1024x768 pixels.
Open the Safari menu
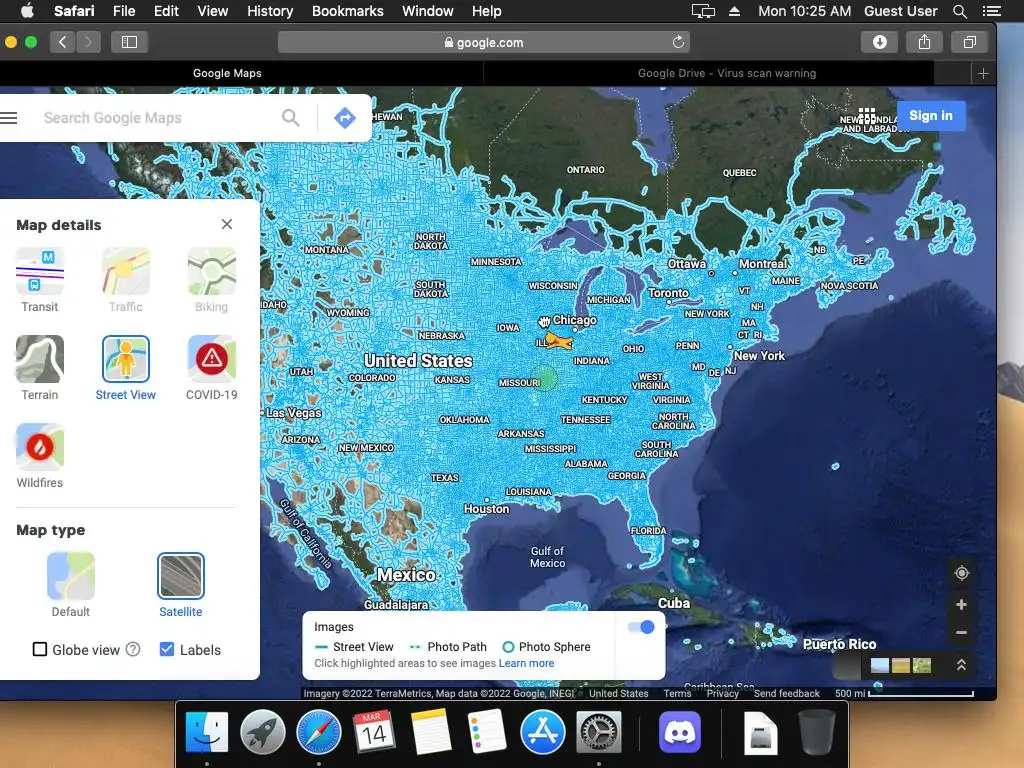[x=74, y=11]
